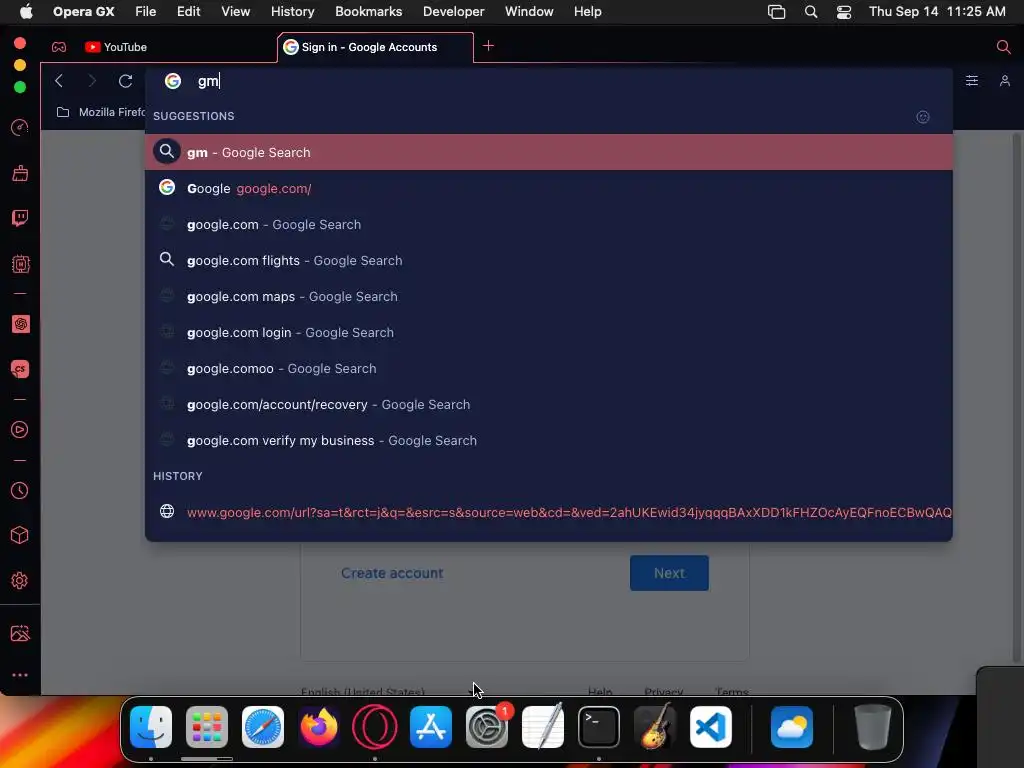The image size is (1024, 768).
Task: Open the Bookmarks menu
Action: [x=368, y=12]
